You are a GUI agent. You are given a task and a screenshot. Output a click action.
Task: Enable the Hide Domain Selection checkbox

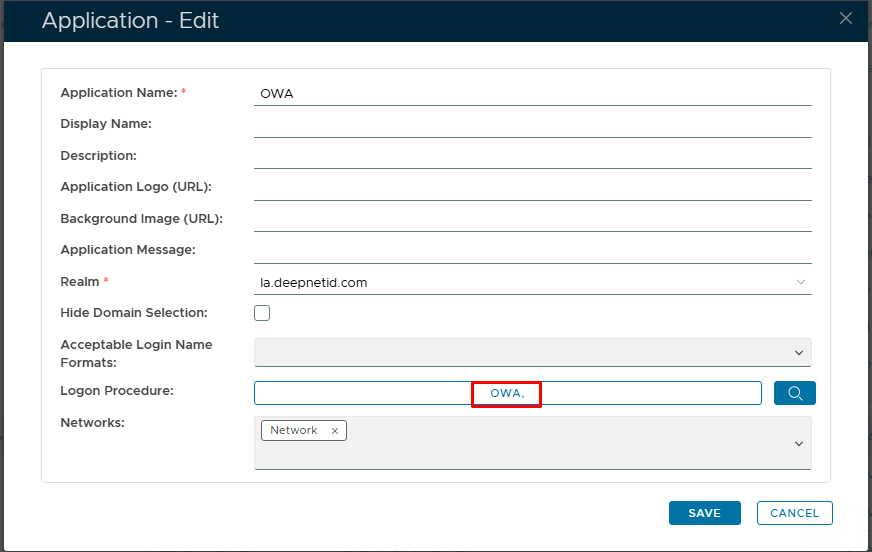(x=262, y=313)
